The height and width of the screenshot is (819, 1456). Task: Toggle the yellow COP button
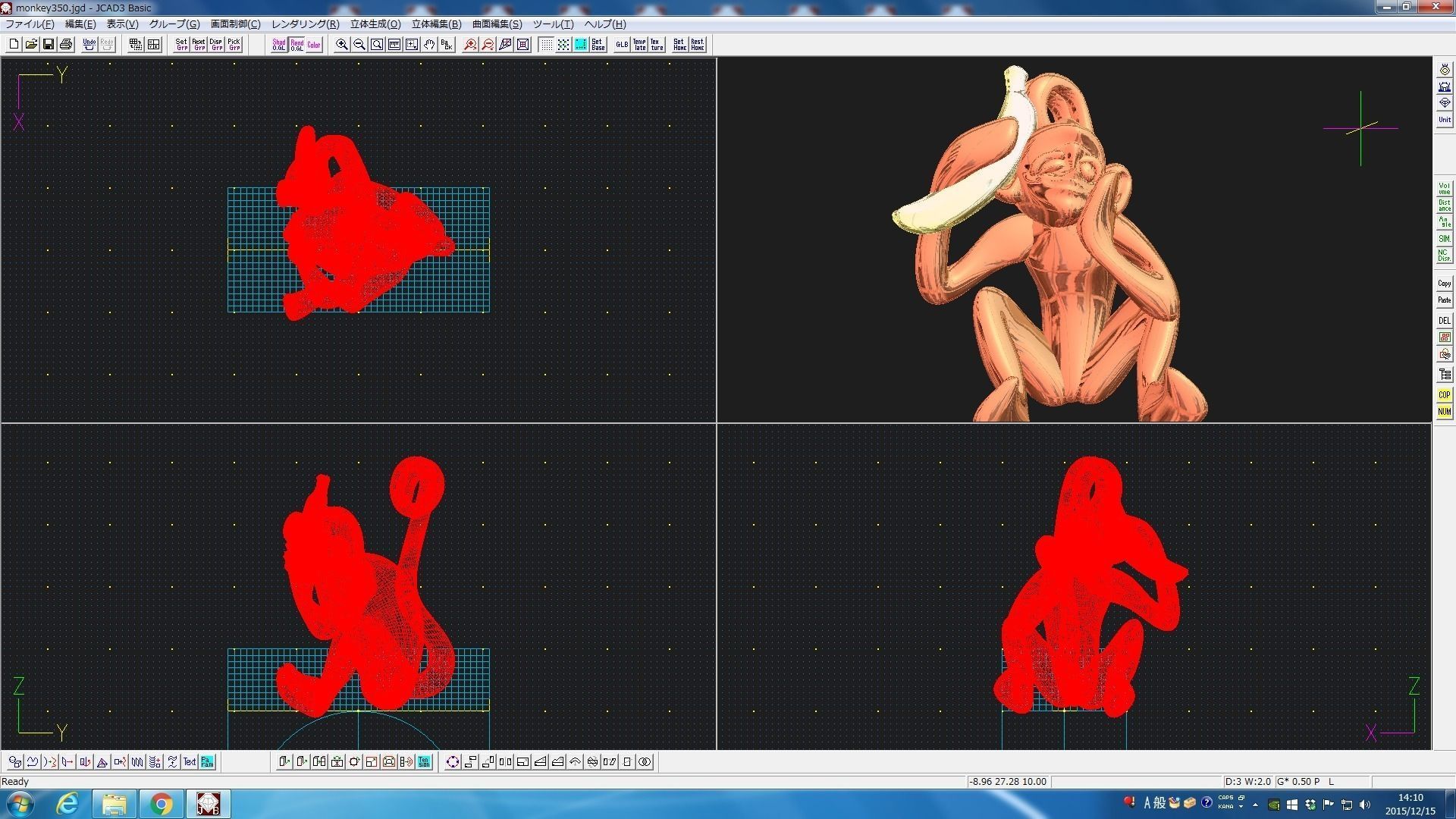coord(1444,395)
